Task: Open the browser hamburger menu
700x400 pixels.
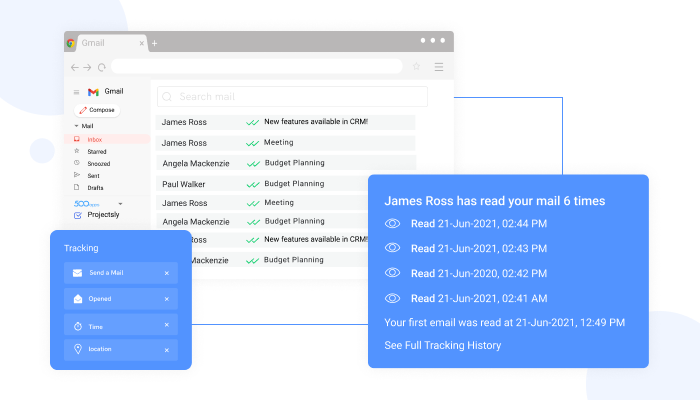Action: coord(439,67)
